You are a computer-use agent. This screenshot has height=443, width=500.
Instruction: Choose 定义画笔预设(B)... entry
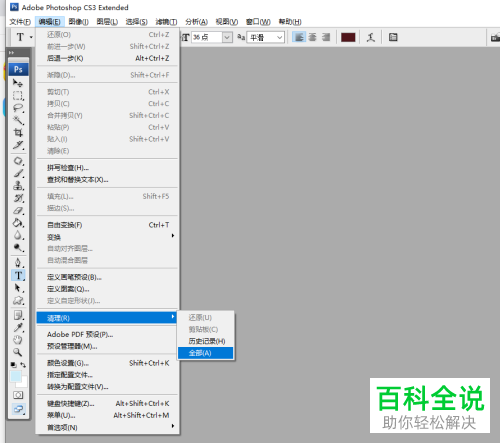coord(107,277)
